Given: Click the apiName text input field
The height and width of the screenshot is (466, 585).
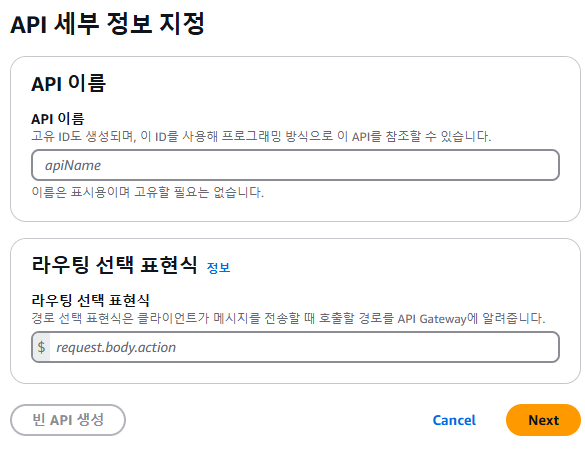Looking at the screenshot, I should click(x=295, y=165).
